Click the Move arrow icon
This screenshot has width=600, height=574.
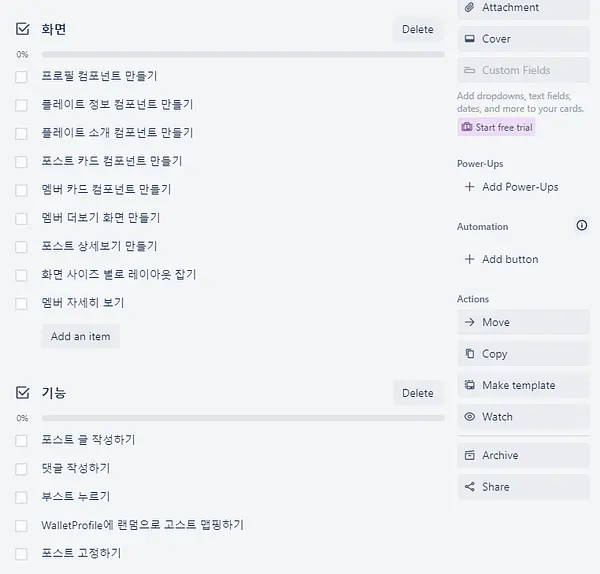point(470,322)
